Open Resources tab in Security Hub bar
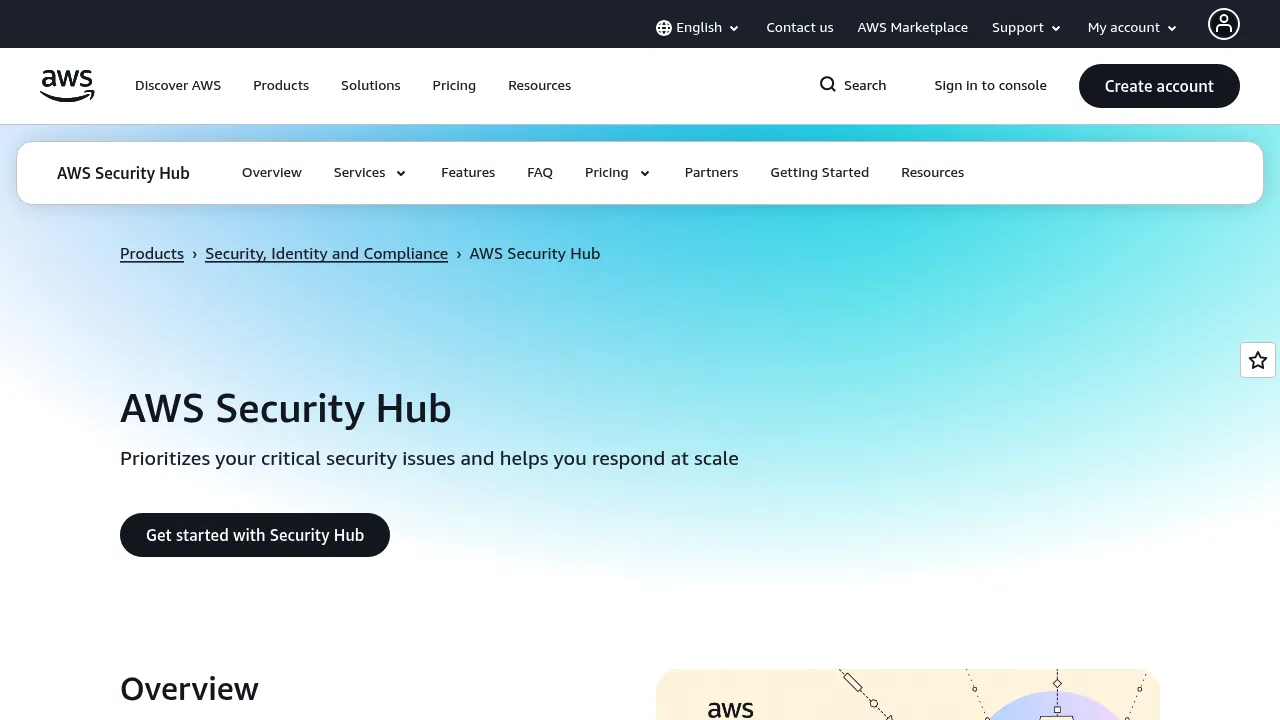 [x=933, y=173]
